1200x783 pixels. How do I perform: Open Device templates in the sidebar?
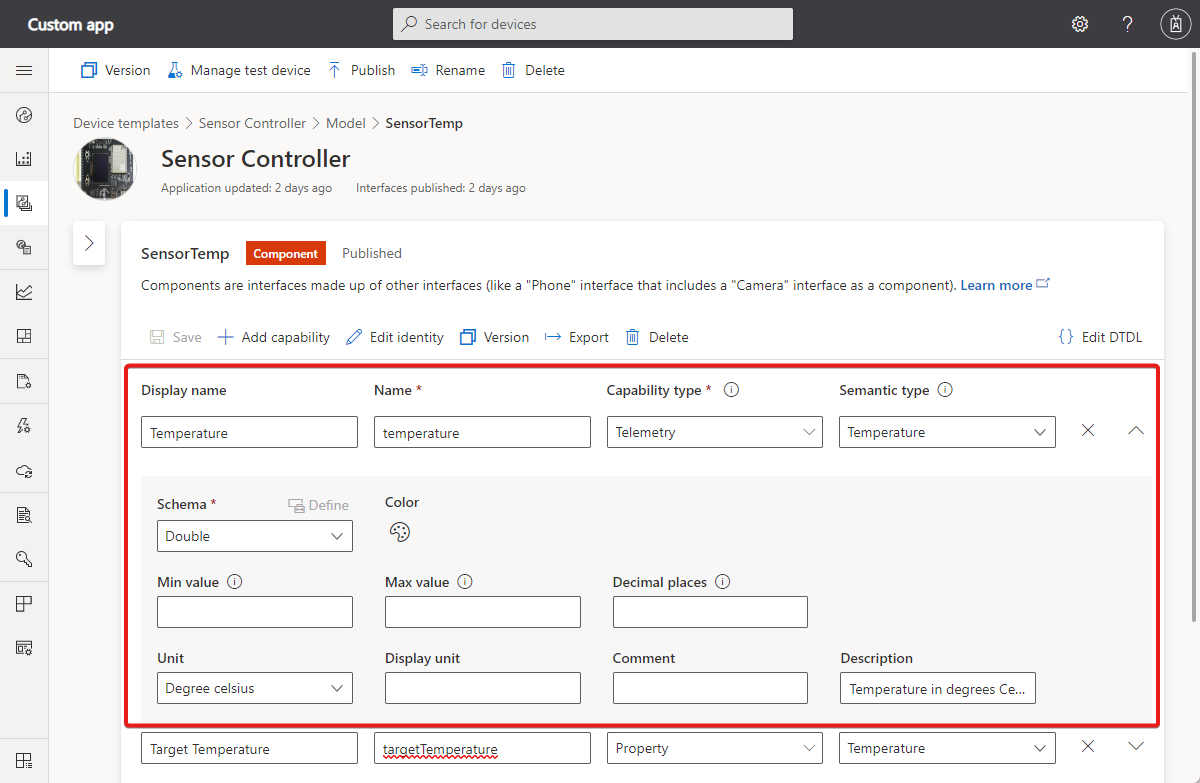point(24,203)
